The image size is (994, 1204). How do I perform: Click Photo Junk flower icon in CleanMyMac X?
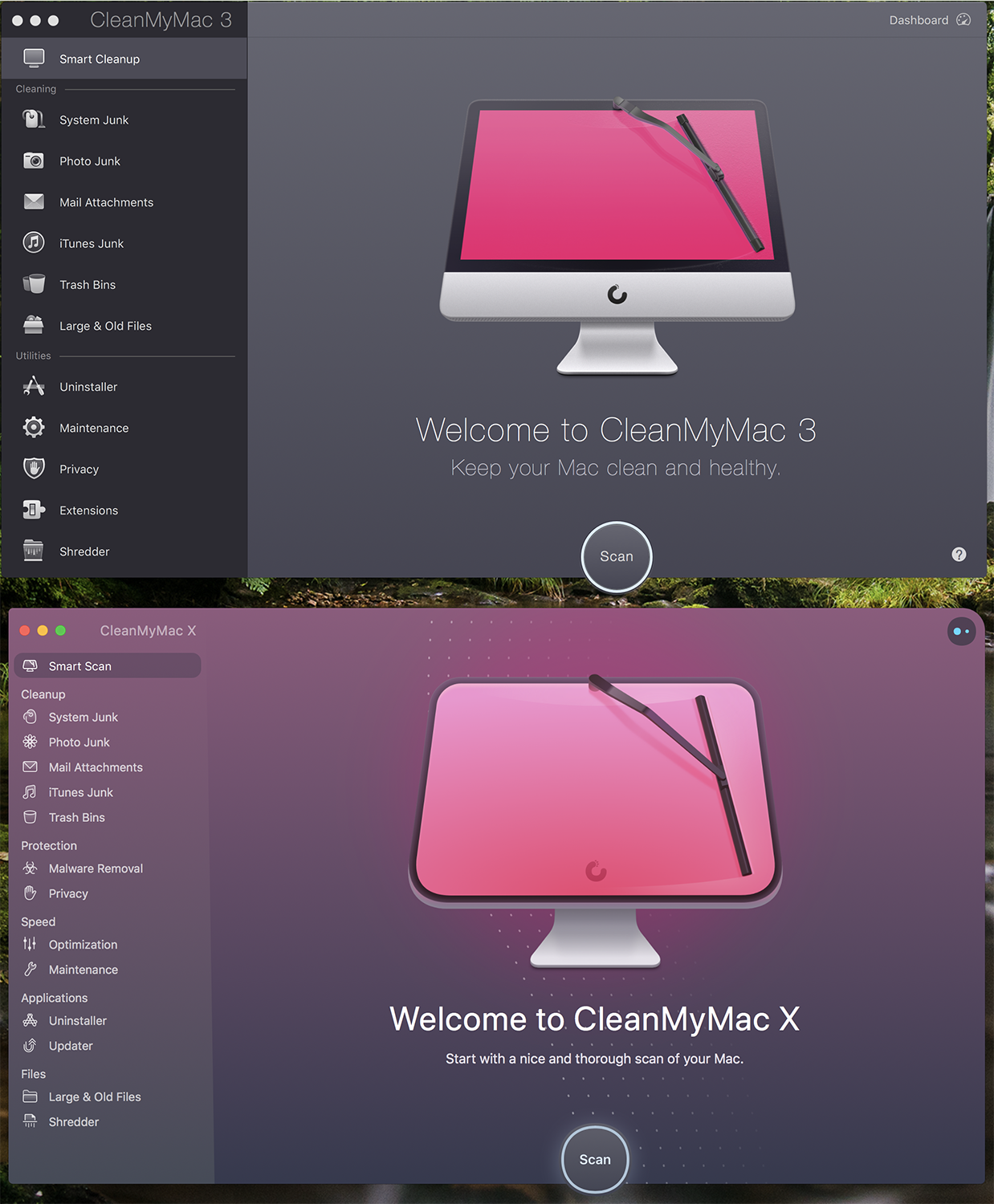pyautogui.click(x=30, y=742)
